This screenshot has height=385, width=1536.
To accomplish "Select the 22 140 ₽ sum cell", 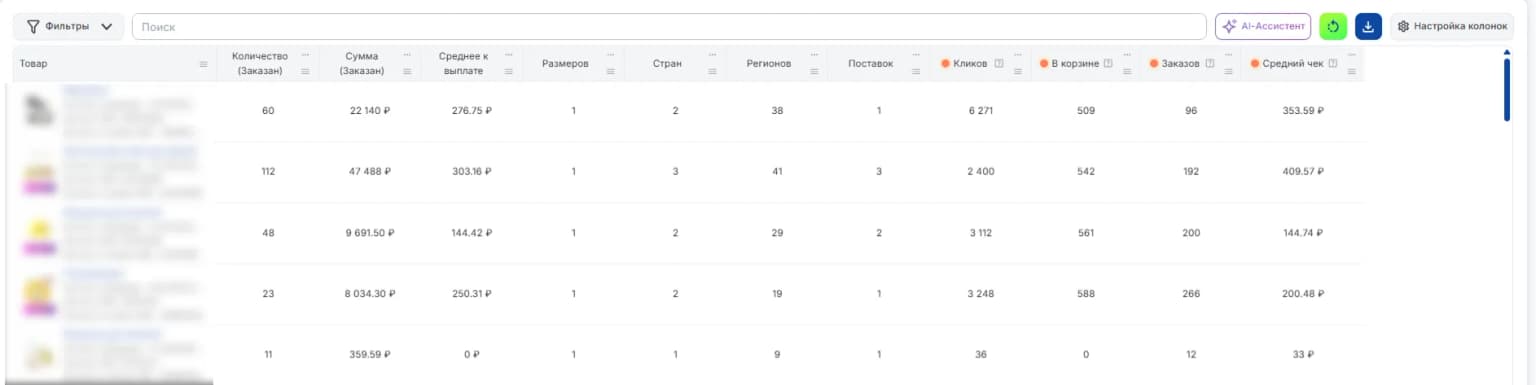I will (370, 111).
